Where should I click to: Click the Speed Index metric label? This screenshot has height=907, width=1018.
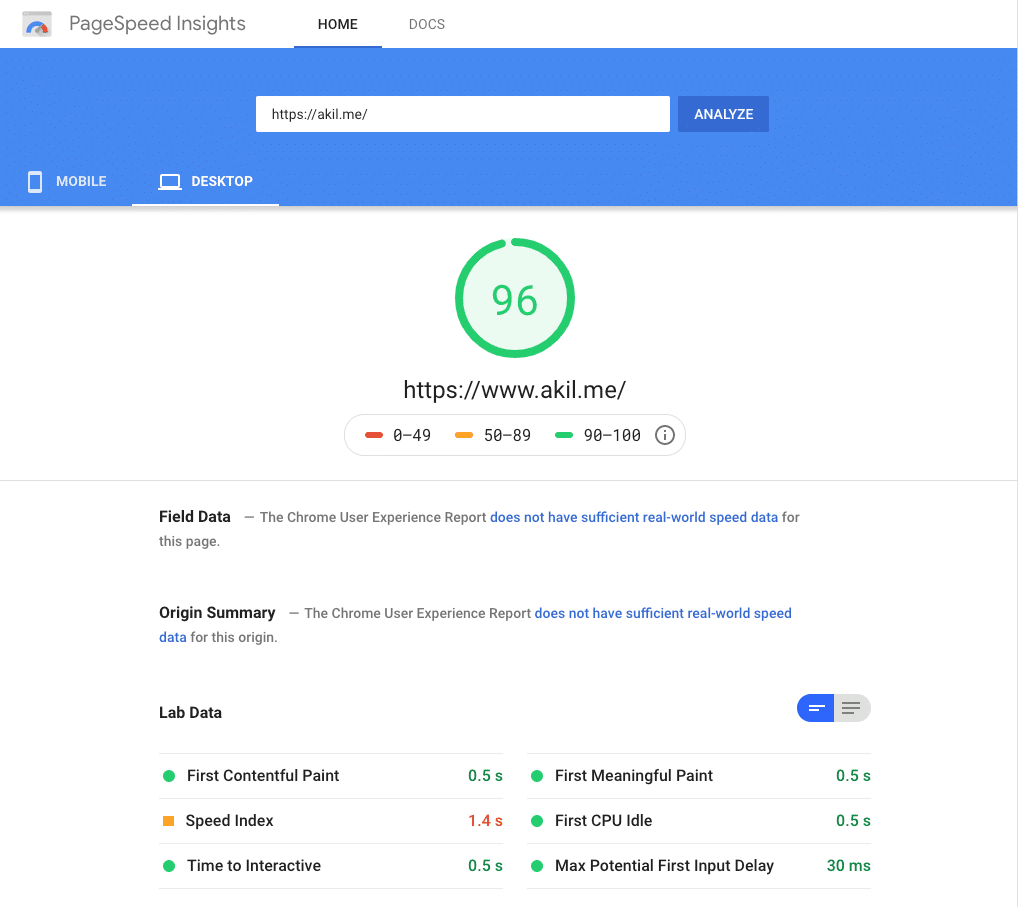(x=229, y=821)
